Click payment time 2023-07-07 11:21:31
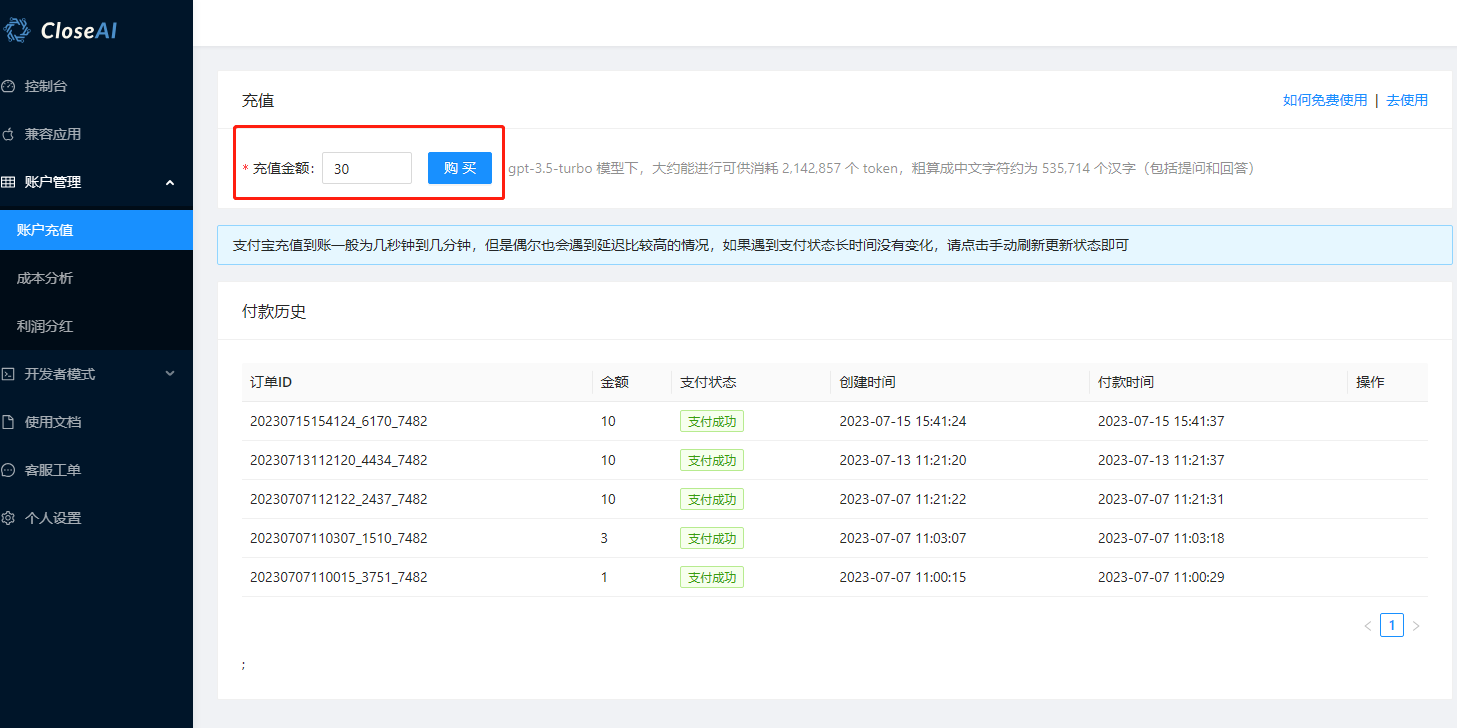This screenshot has height=728, width=1457. 1161,499
